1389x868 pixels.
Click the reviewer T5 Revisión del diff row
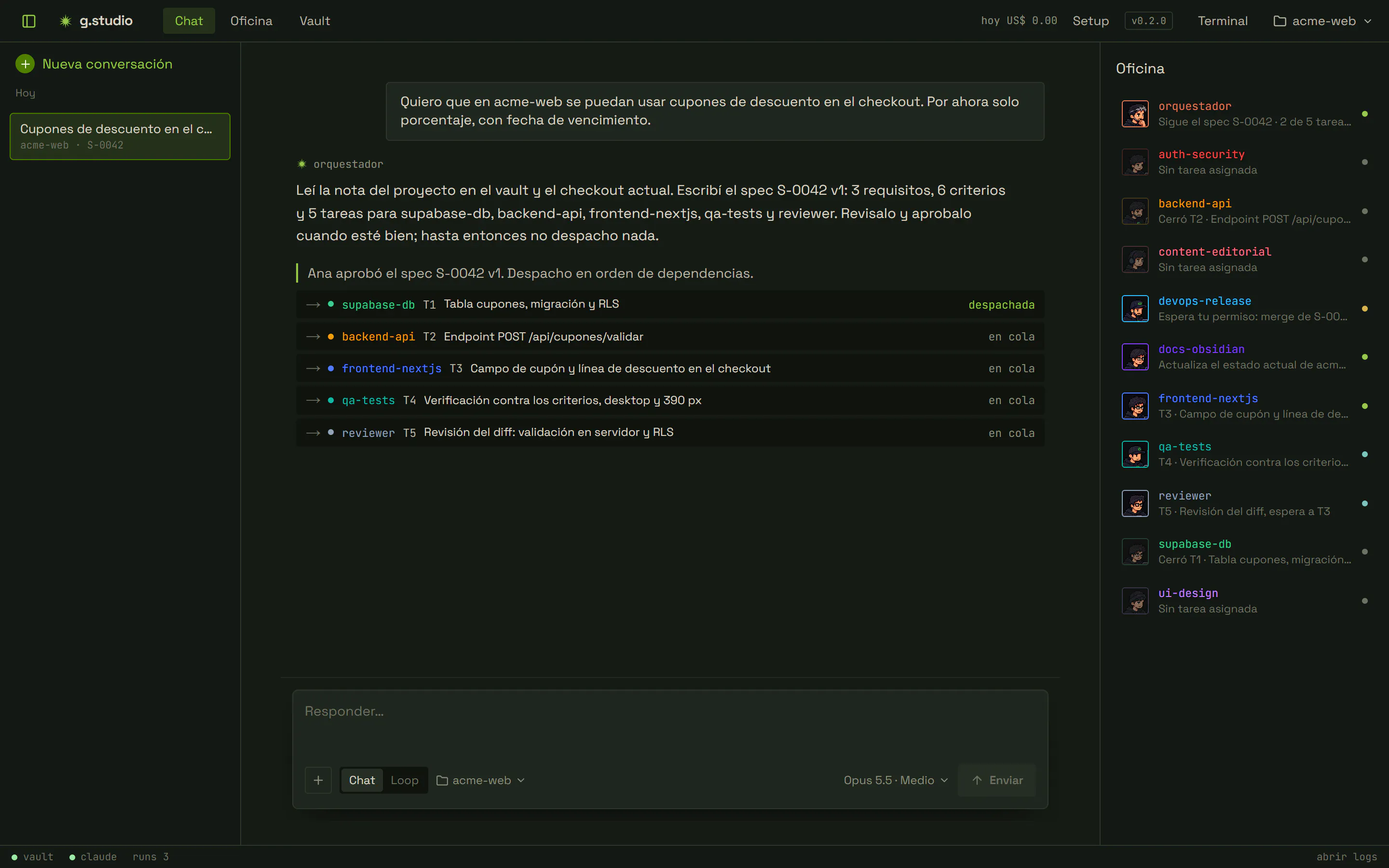670,433
